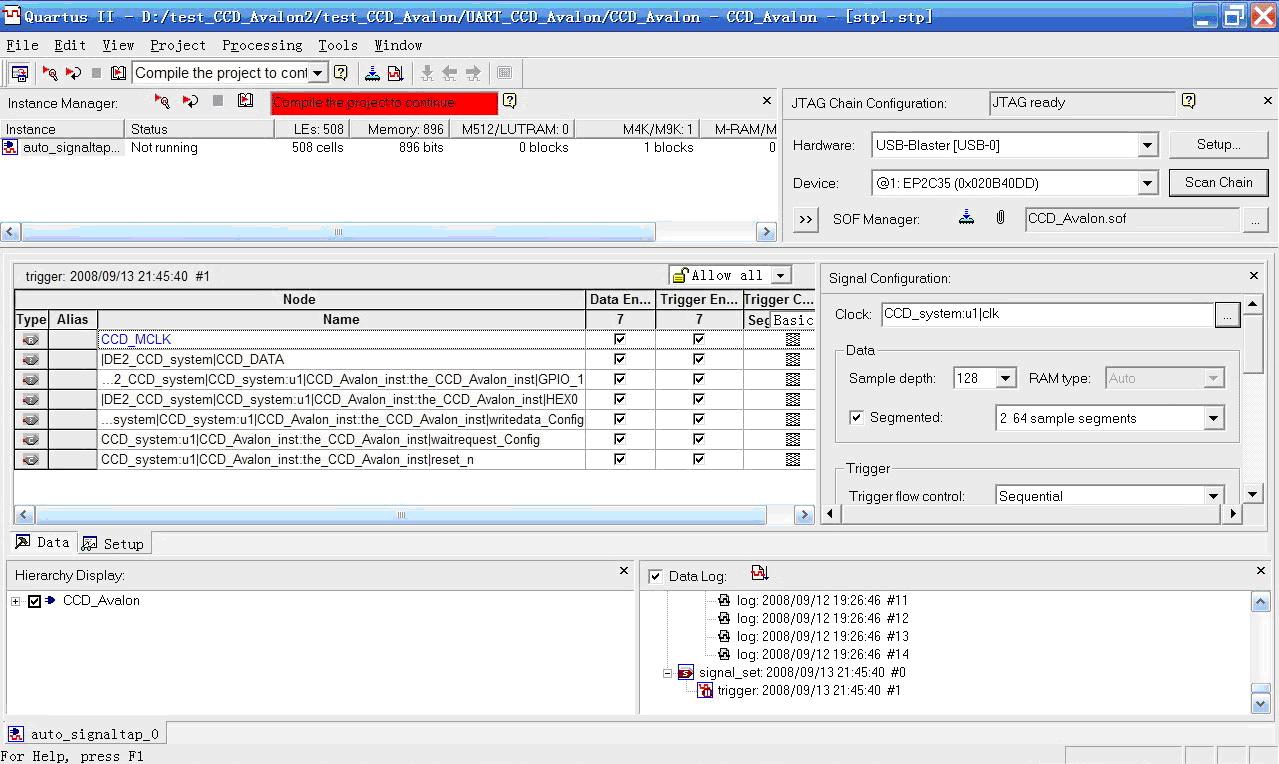Click the Data Log red waveform icon
The height and width of the screenshot is (764, 1279).
click(x=759, y=573)
